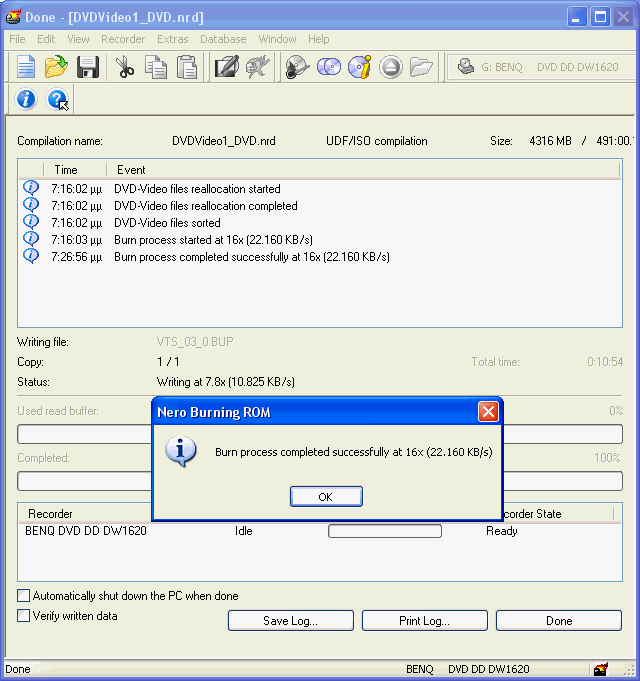Image resolution: width=640 pixels, height=681 pixels.
Task: Click the blue Info icon
Action: (x=26, y=99)
